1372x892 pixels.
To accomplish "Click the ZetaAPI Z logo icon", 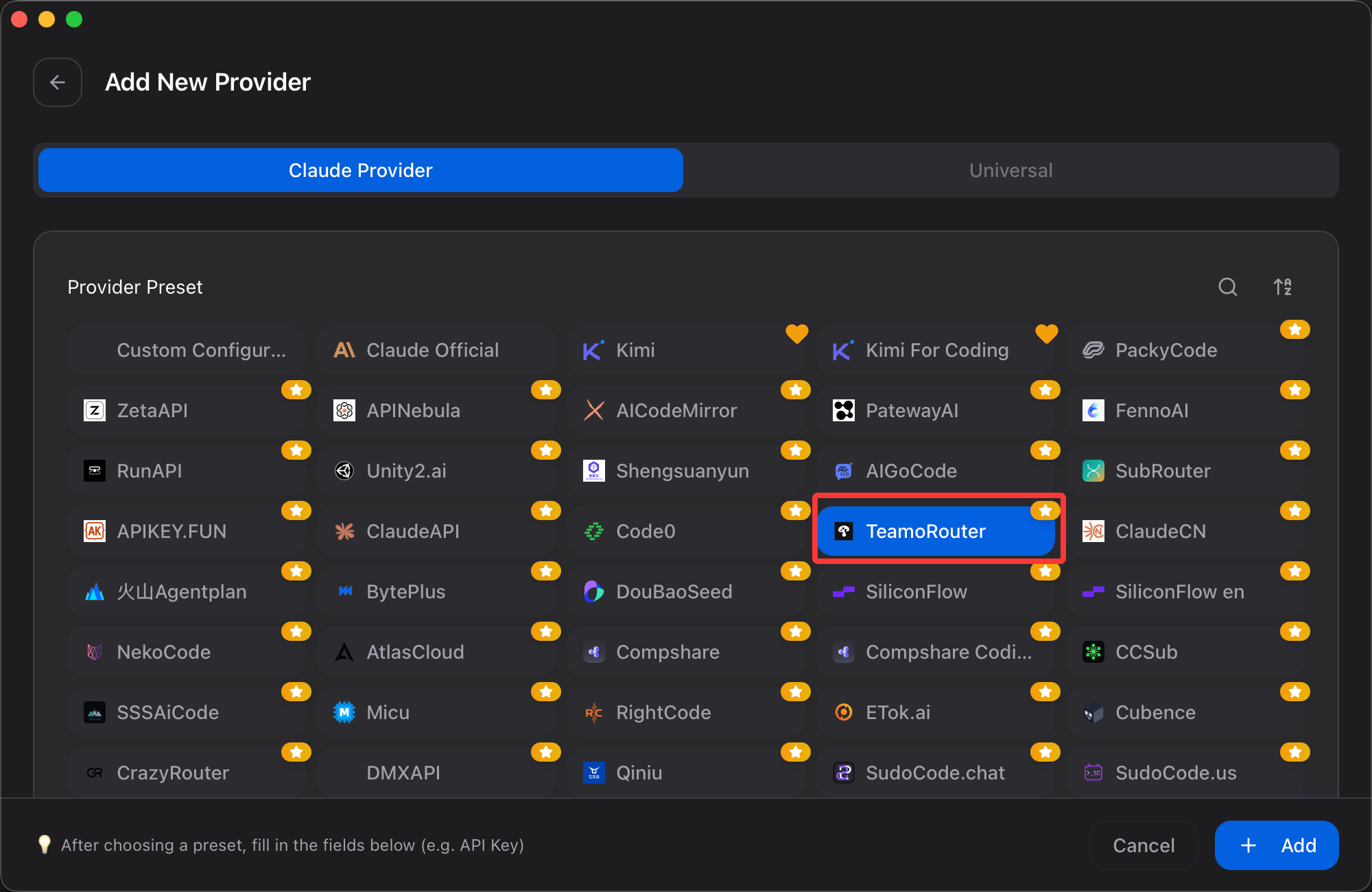I will tap(95, 410).
